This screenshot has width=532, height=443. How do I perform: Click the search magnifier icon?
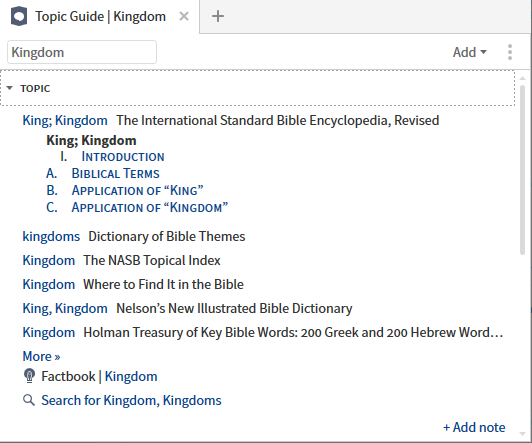click(x=29, y=400)
